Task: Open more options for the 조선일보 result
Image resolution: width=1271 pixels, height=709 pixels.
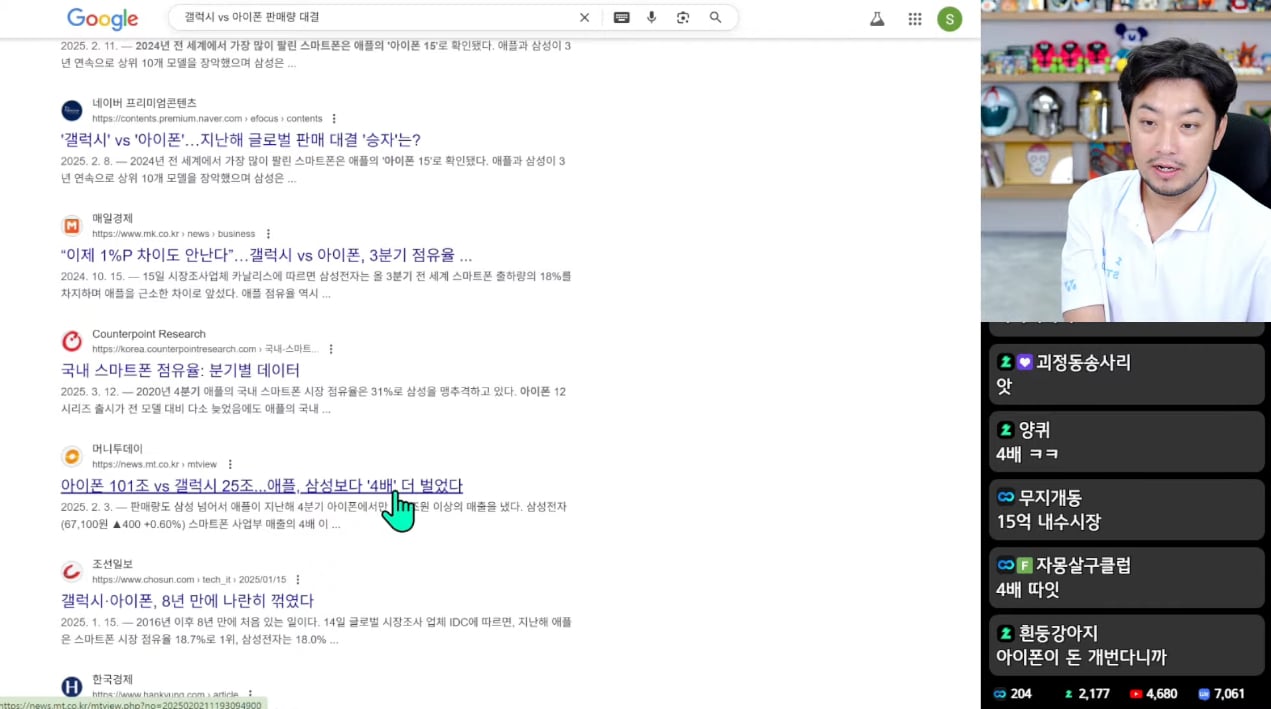Action: tap(298, 579)
